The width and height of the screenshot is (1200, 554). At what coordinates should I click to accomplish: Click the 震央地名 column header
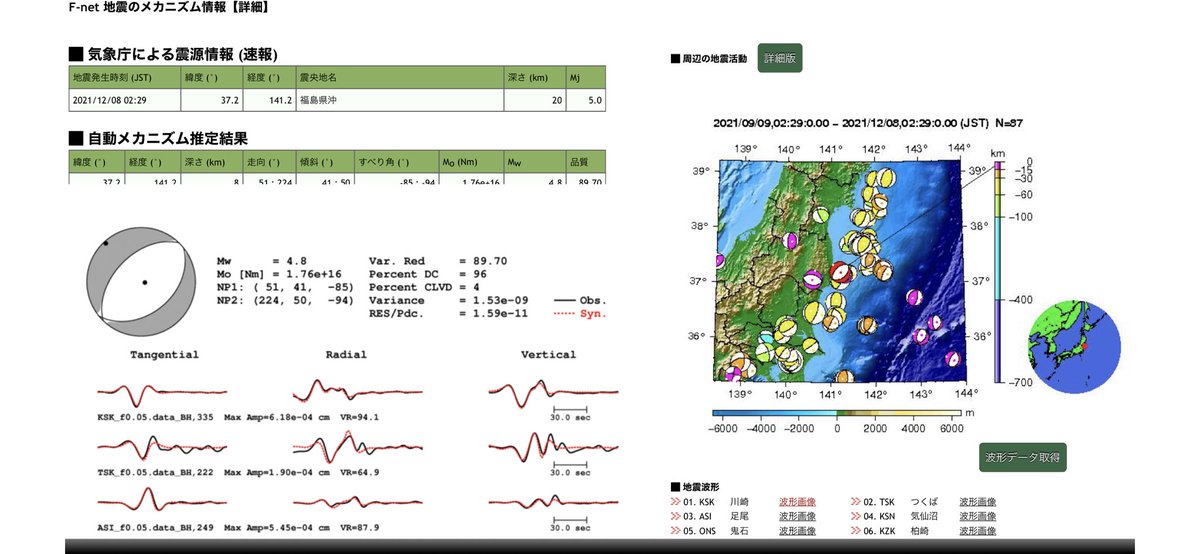click(x=398, y=77)
